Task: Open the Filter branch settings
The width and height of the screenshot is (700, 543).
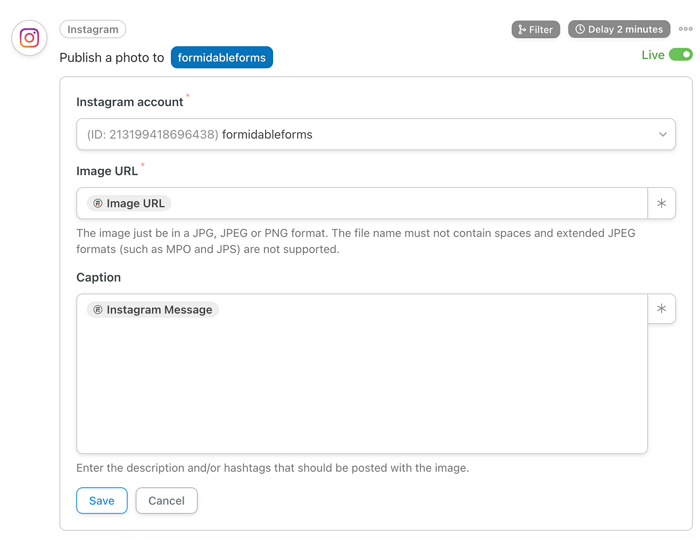Action: coord(535,30)
